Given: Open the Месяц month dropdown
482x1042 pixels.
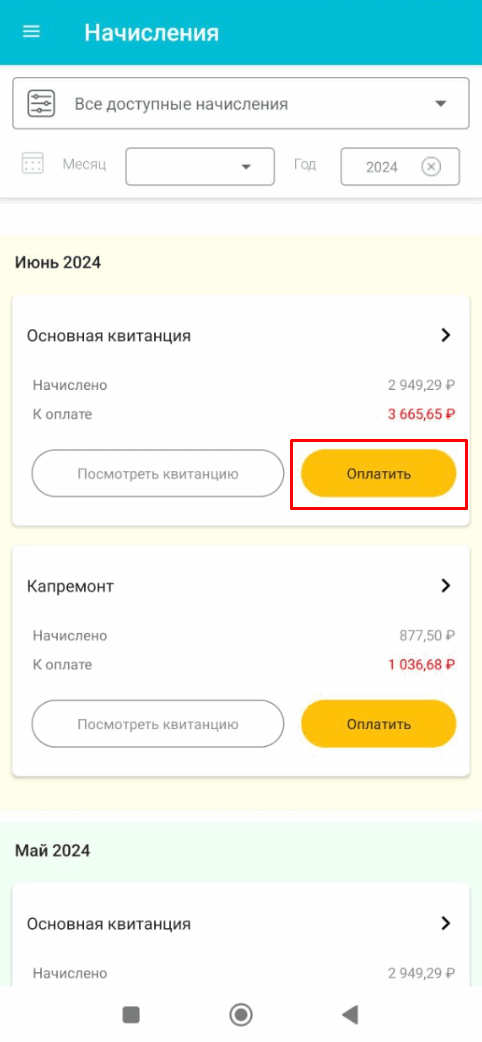Looking at the screenshot, I should 200,166.
